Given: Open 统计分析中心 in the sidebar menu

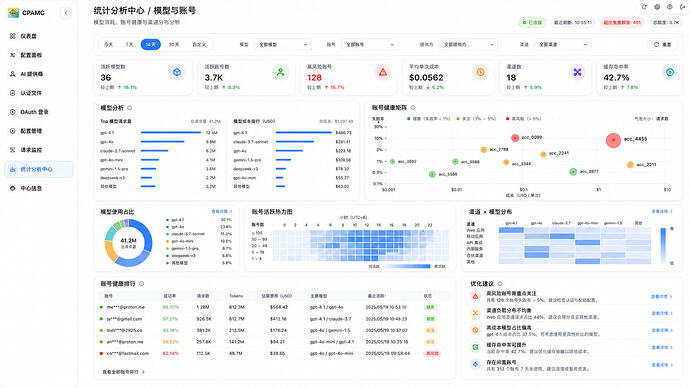Looking at the screenshot, I should click(39, 169).
